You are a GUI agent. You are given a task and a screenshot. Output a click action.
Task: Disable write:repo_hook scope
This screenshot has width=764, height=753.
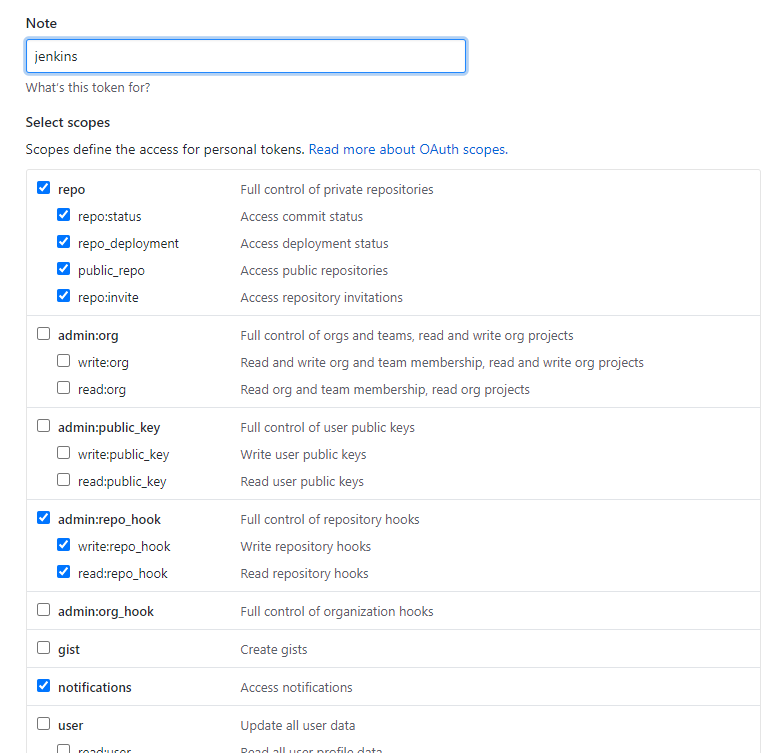(x=64, y=545)
